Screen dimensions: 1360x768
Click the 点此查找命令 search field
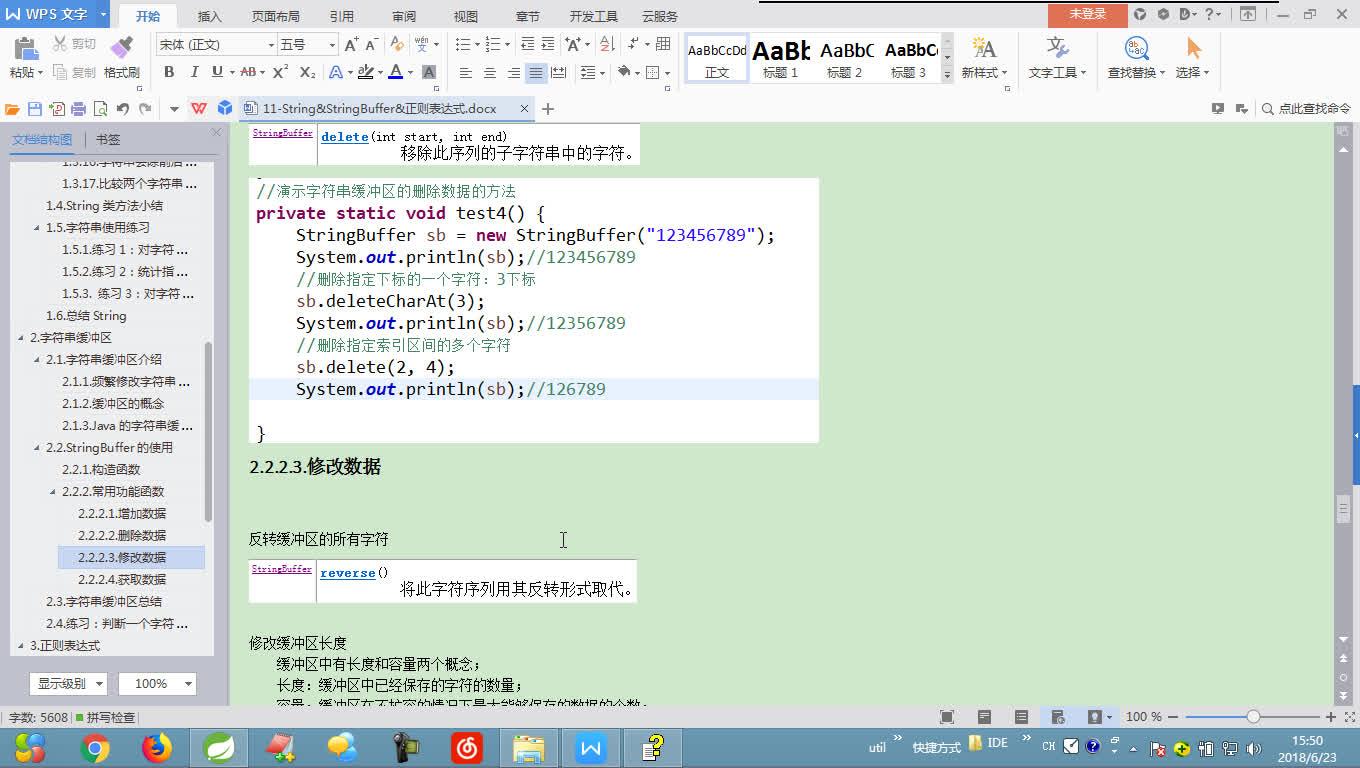point(1306,109)
